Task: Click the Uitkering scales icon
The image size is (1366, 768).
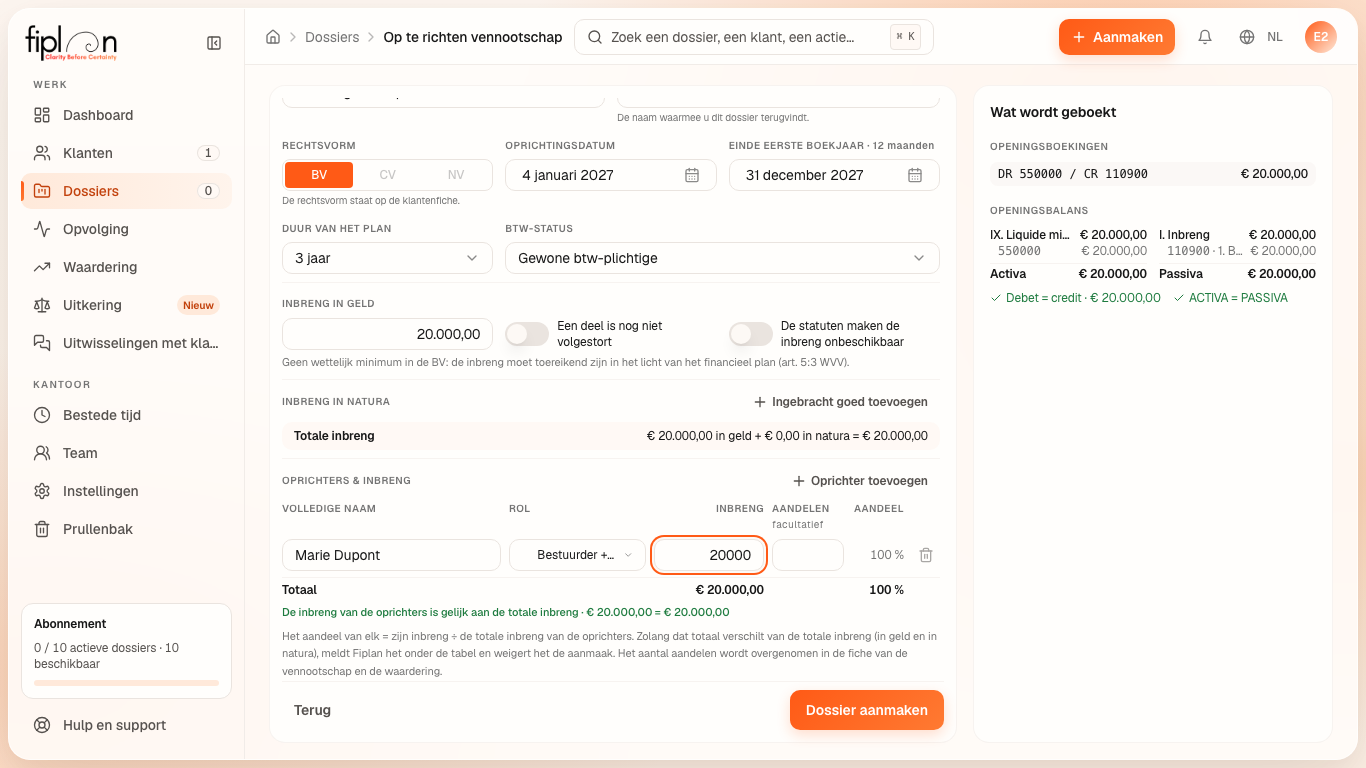Action: point(42,305)
